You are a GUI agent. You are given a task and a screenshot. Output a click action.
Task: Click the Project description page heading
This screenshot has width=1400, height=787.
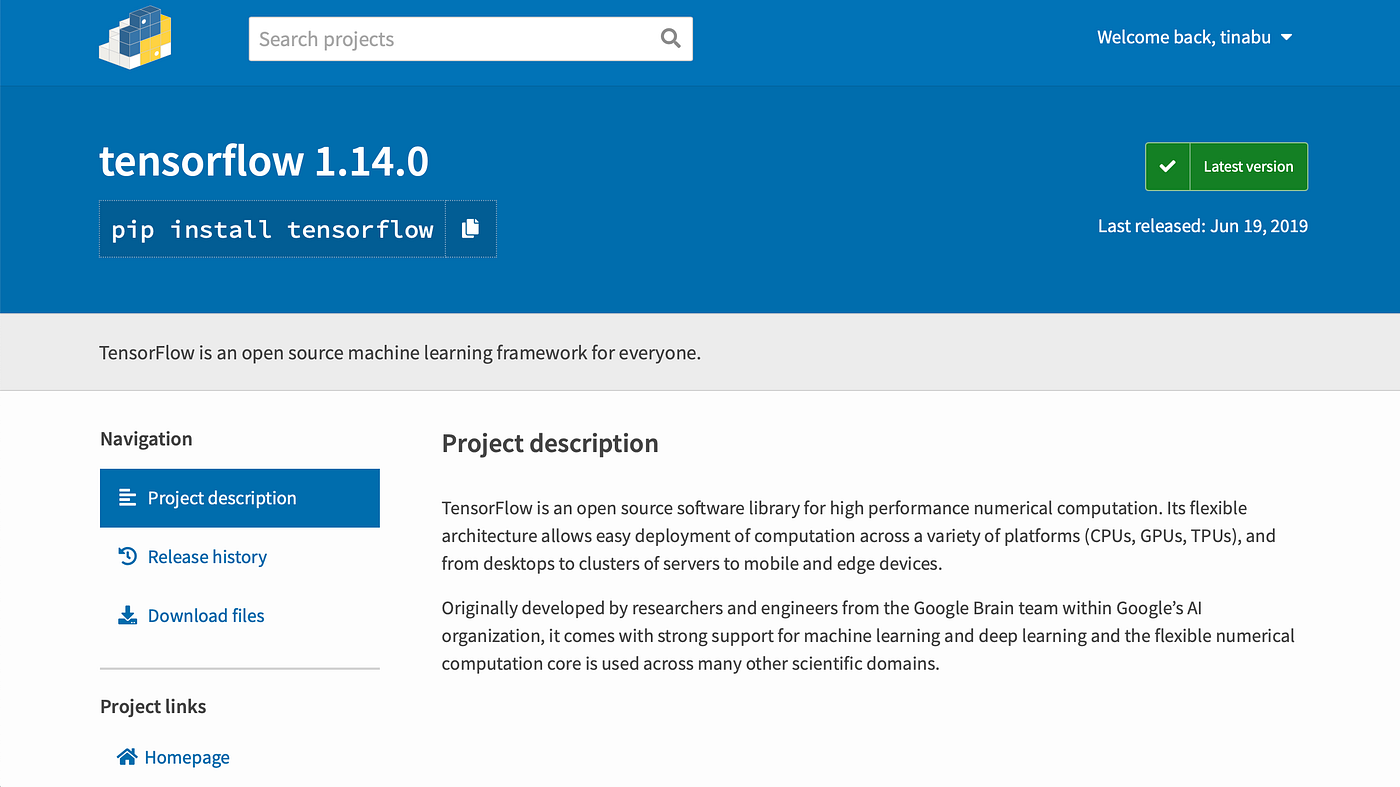[550, 442]
